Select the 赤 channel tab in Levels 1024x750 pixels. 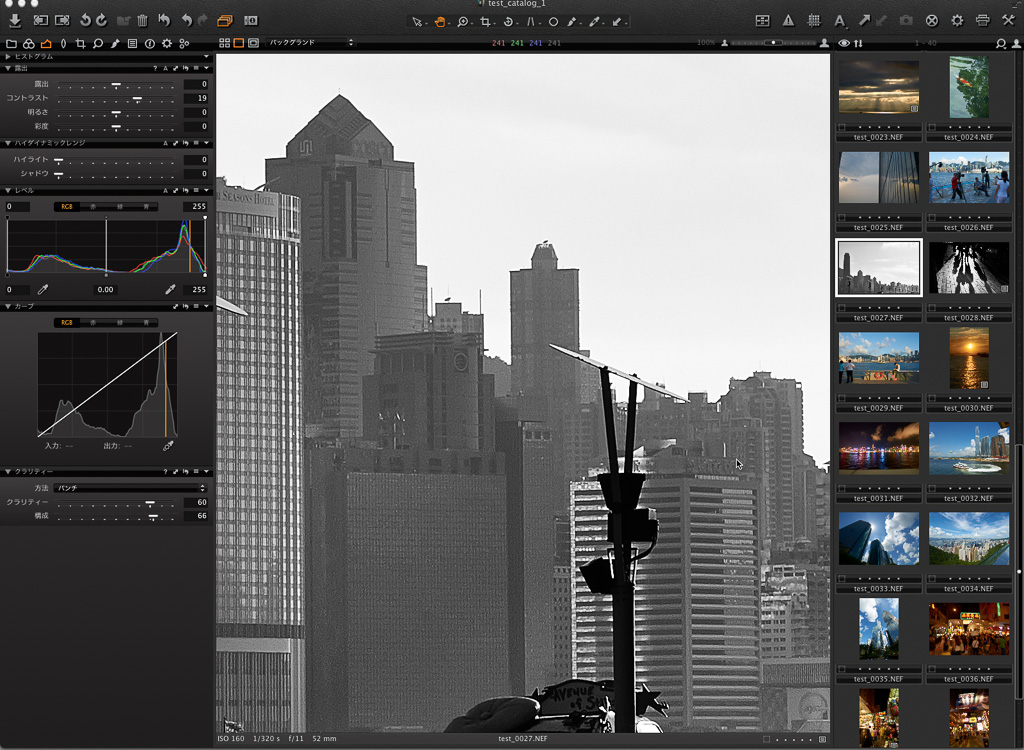pos(94,207)
